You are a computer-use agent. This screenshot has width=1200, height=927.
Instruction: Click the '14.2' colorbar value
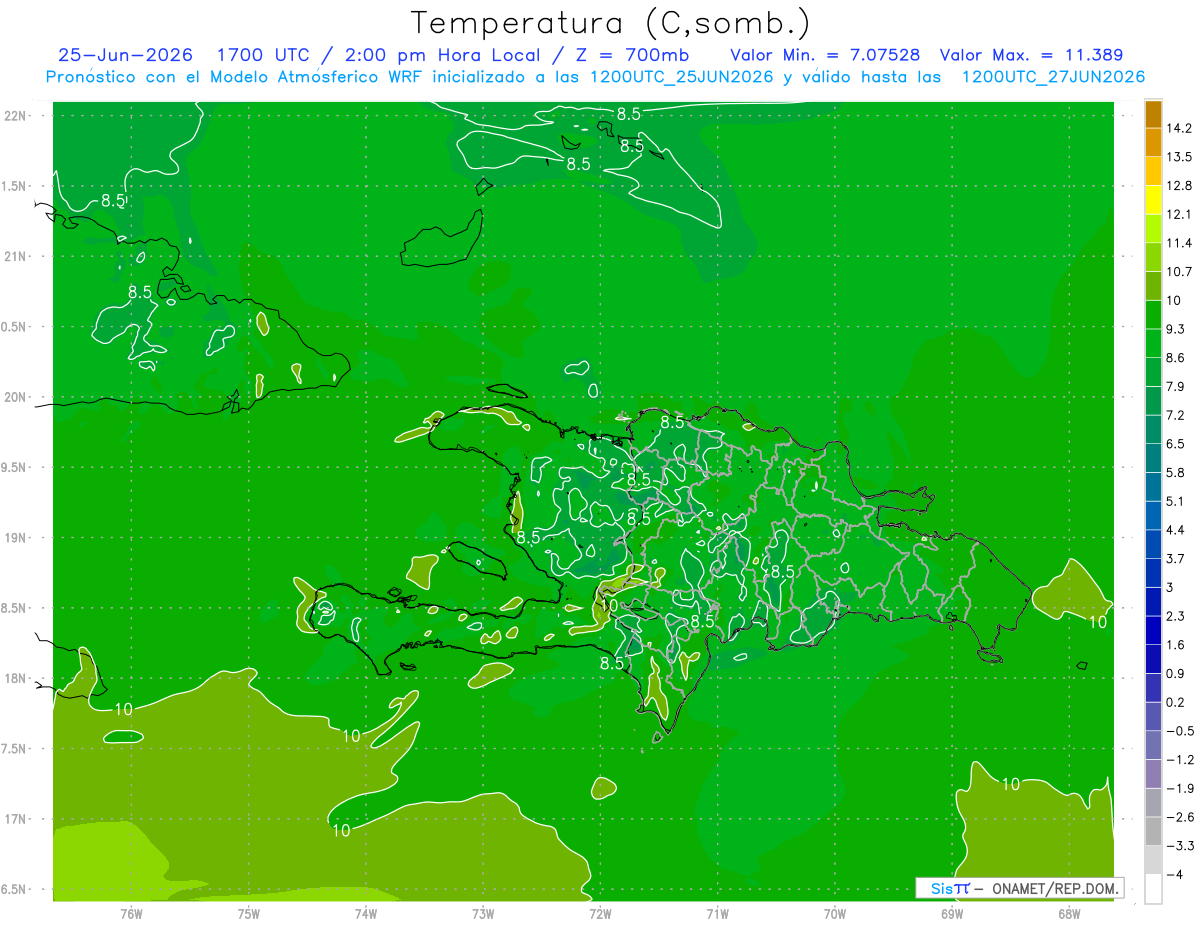(x=1178, y=128)
